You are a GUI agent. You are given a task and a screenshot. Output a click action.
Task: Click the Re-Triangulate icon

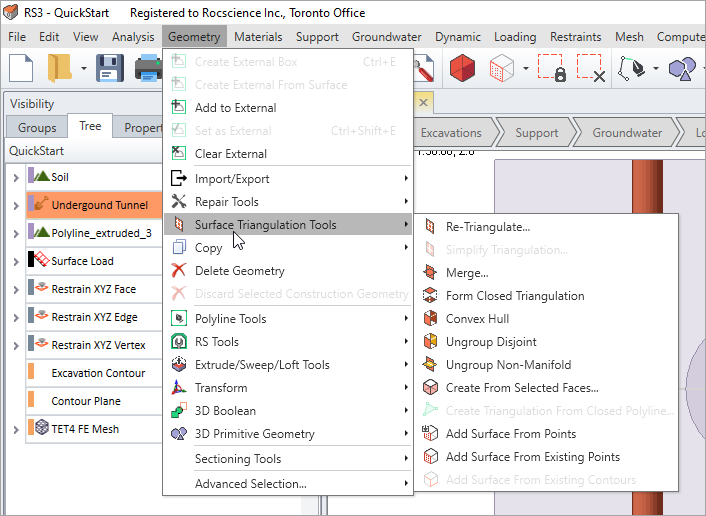(430, 226)
